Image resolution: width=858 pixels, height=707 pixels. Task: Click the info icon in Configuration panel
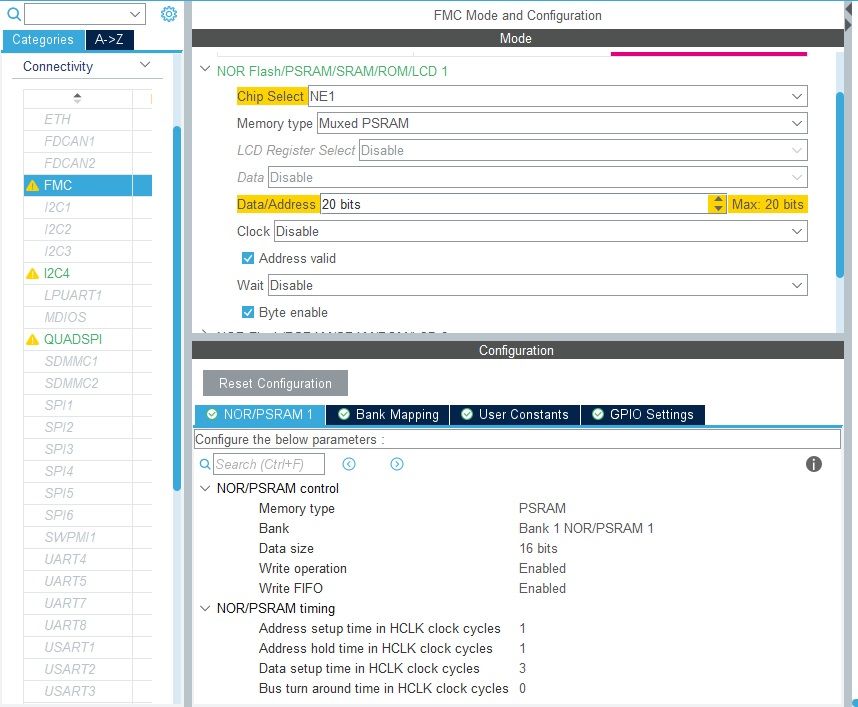tap(814, 464)
